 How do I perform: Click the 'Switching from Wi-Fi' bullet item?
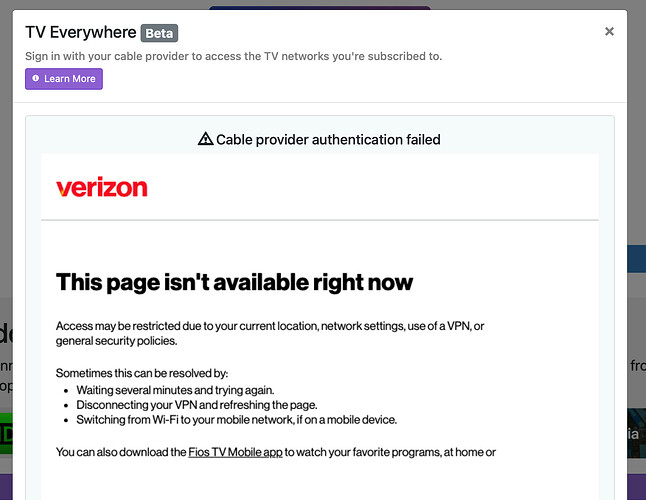point(236,419)
